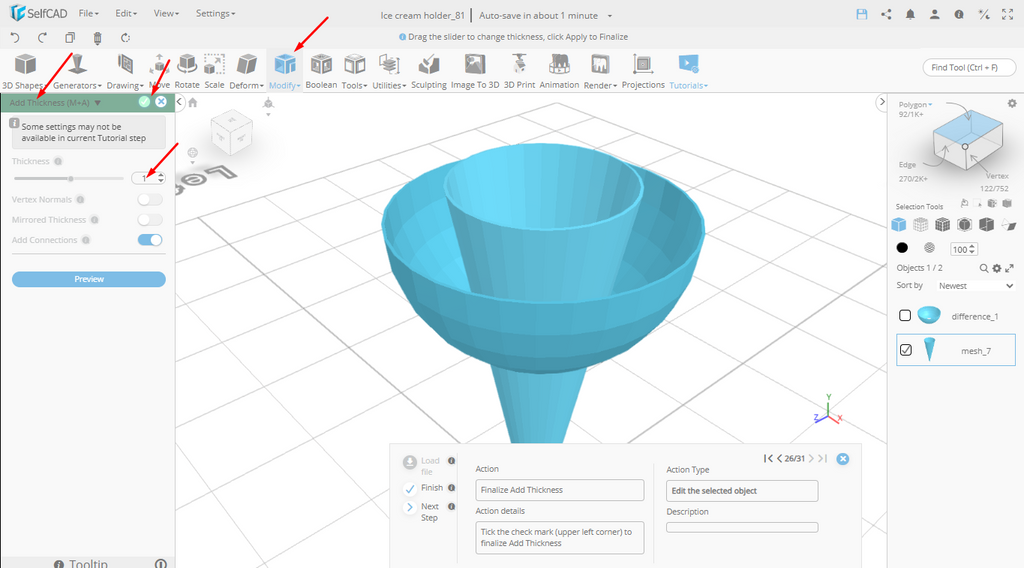Select the Rotate tool
Screen dimensions: 1024x568
[x=187, y=71]
